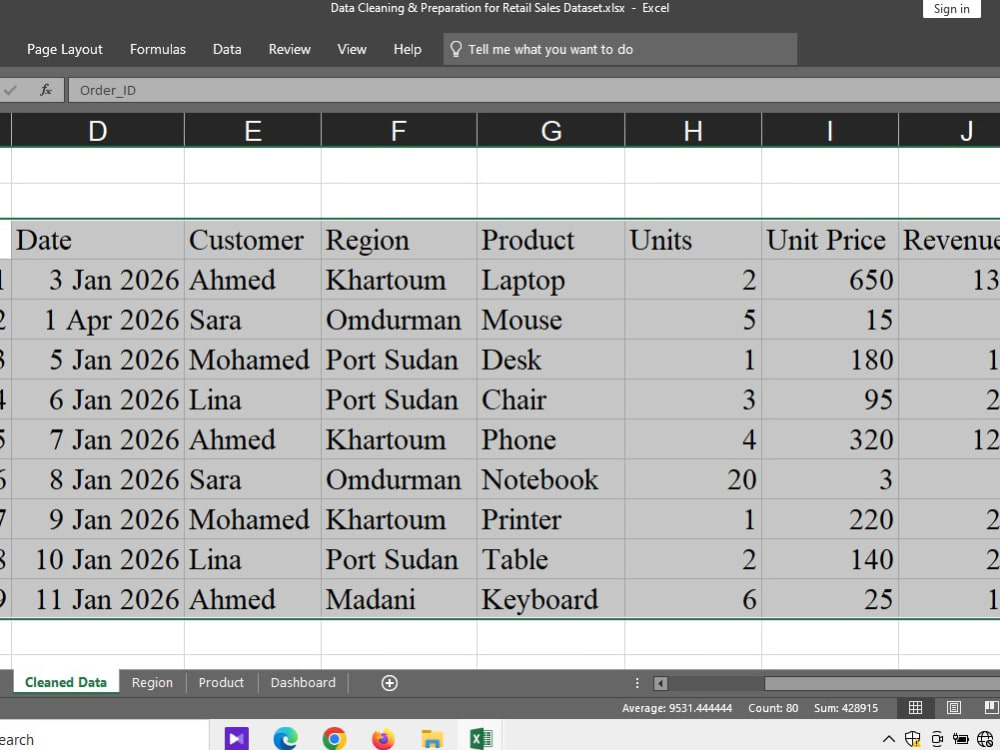The height and width of the screenshot is (750, 1000).
Task: Click the Revenue header cell
Action: click(x=950, y=240)
